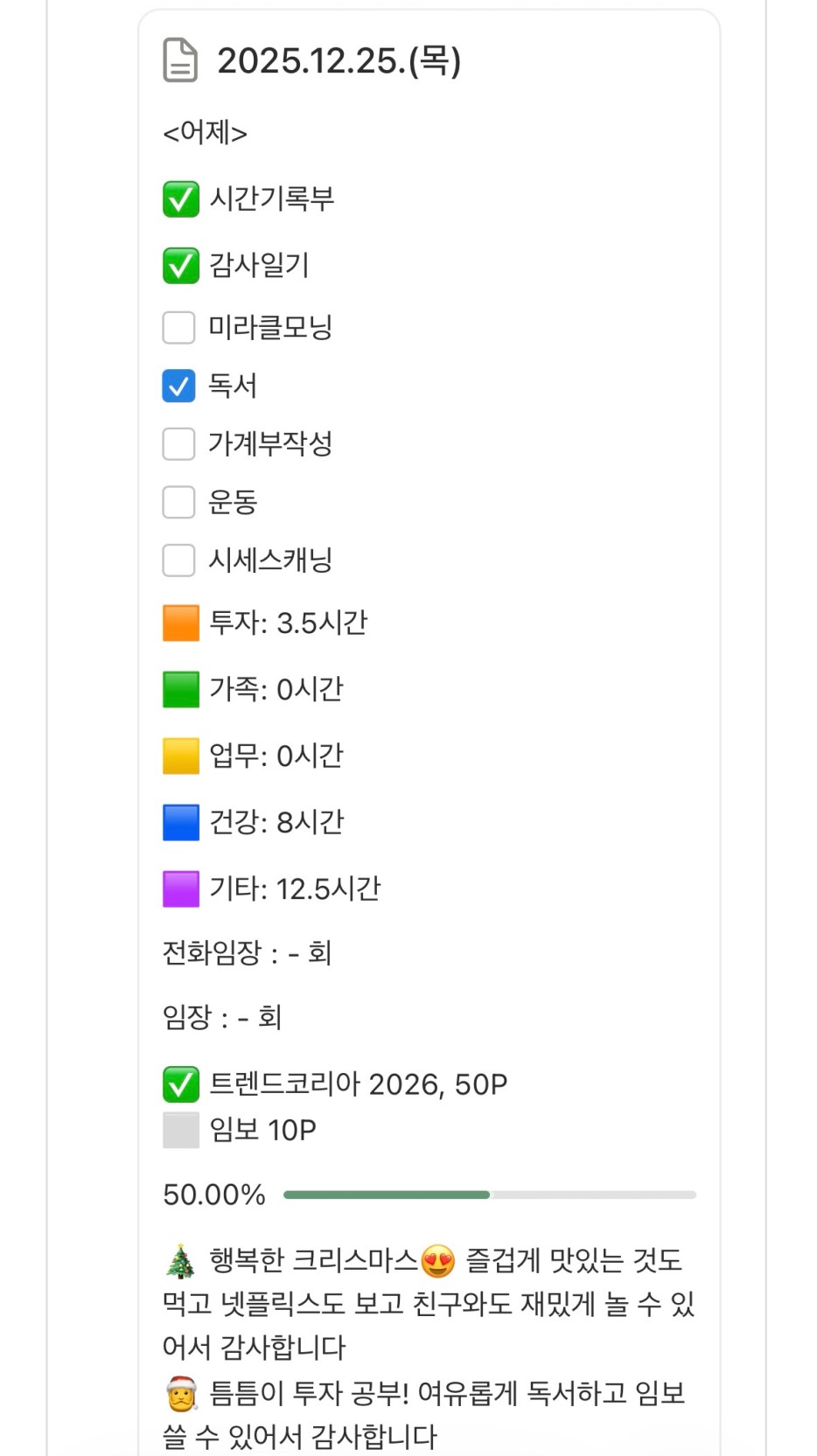Enable the 시세스캐닝 checkbox
Screen dimensions: 817x1456
tap(178, 560)
